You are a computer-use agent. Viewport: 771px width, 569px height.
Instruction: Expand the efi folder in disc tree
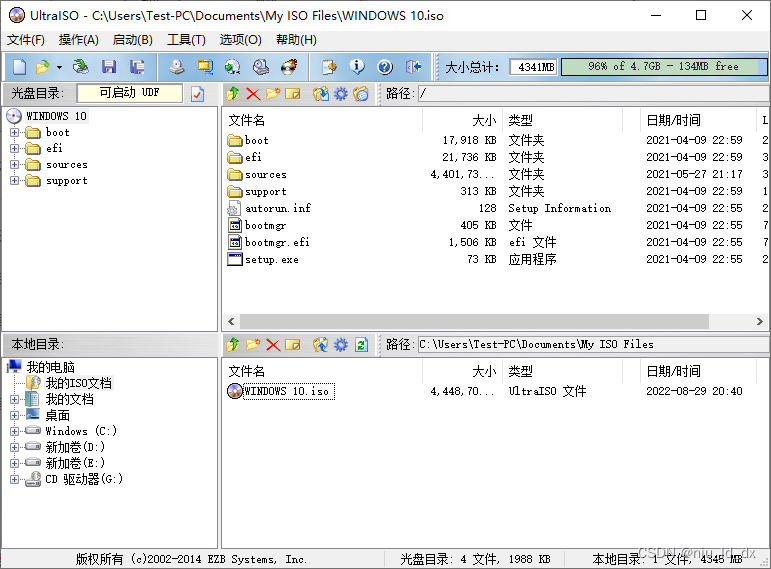[14, 149]
